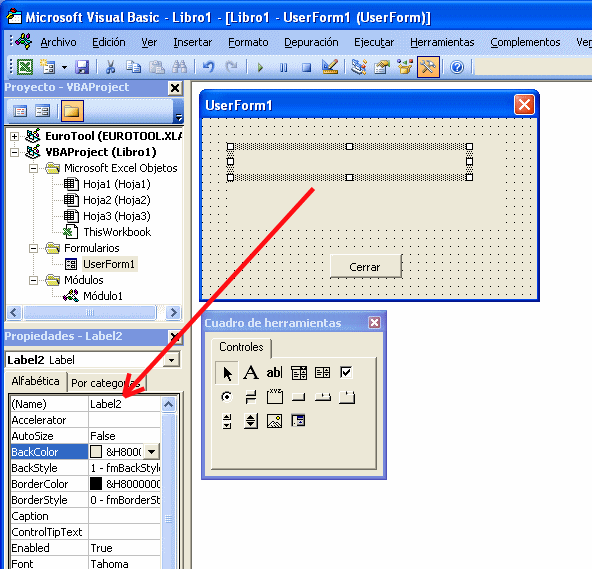The image size is (592, 569).
Task: Open the Herramientas menu
Action: tap(442, 42)
